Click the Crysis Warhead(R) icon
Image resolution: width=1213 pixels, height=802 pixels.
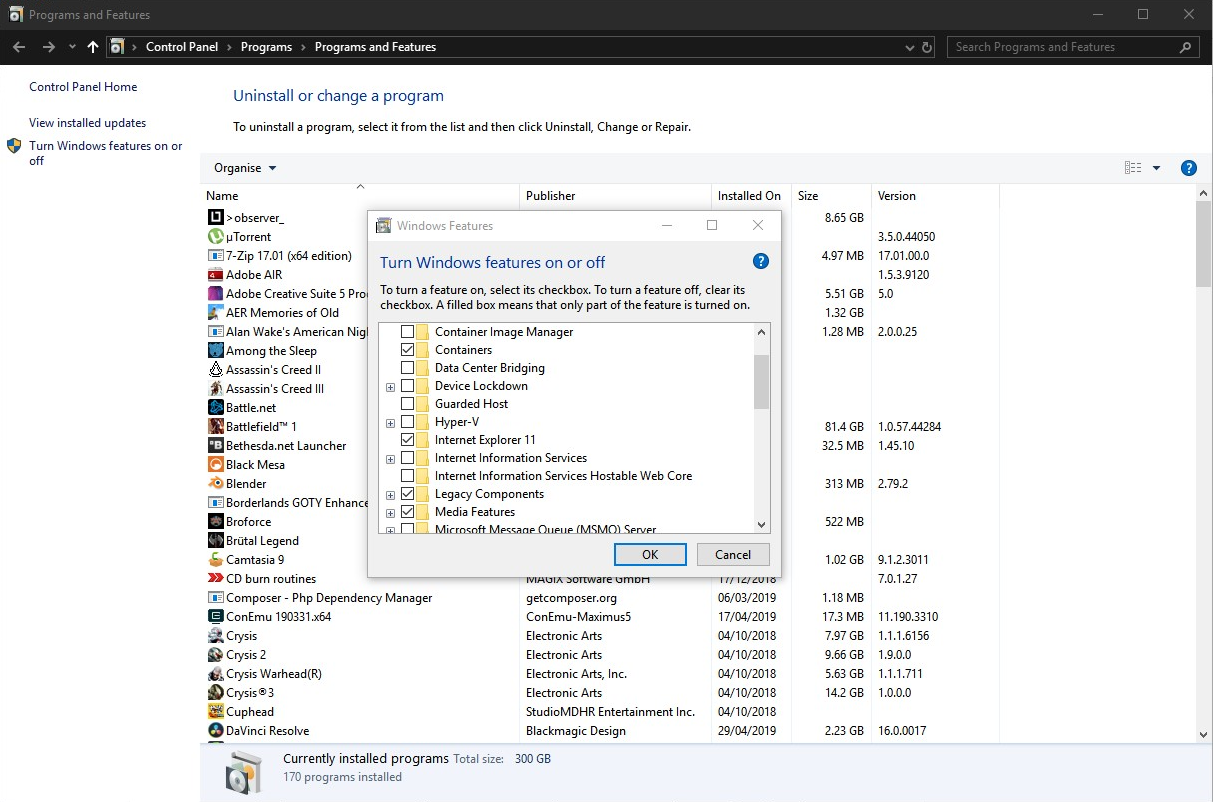click(x=215, y=673)
